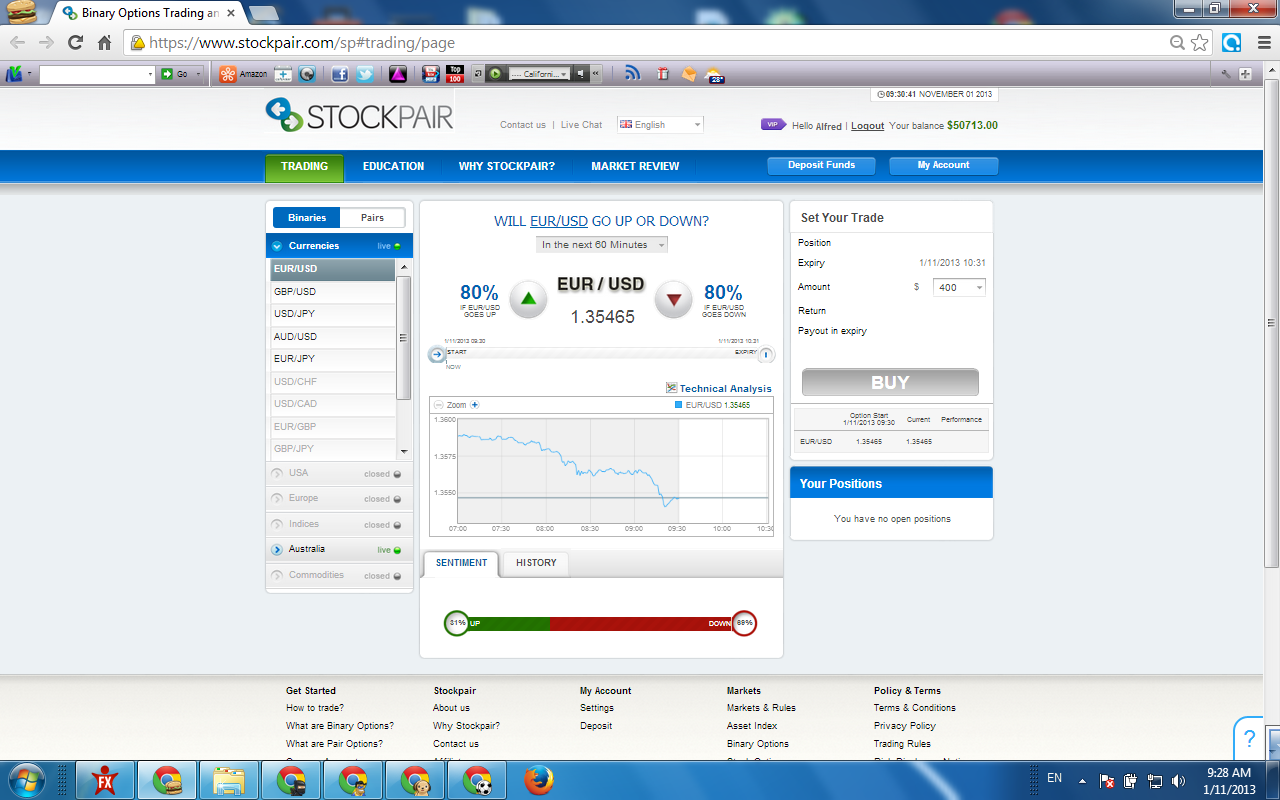Click the EXPIRY info marker on timeline
The image size is (1280, 800).
(766, 354)
